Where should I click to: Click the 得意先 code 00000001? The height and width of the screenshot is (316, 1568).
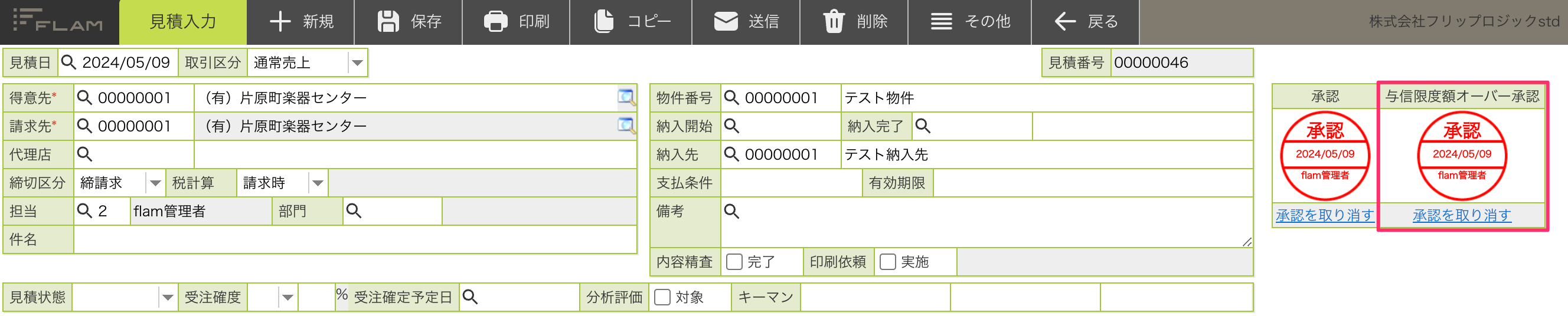(135, 98)
